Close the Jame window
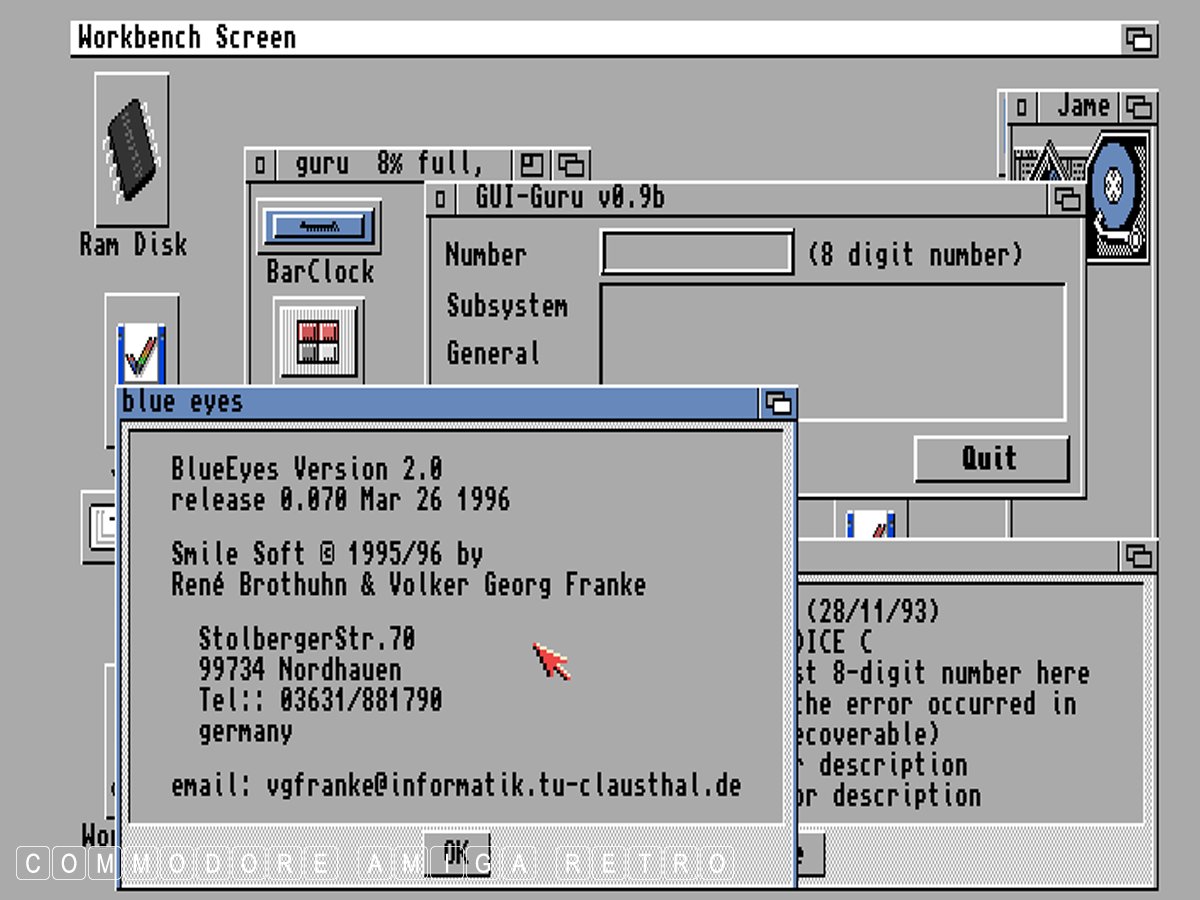1200x900 pixels. pos(1020,106)
